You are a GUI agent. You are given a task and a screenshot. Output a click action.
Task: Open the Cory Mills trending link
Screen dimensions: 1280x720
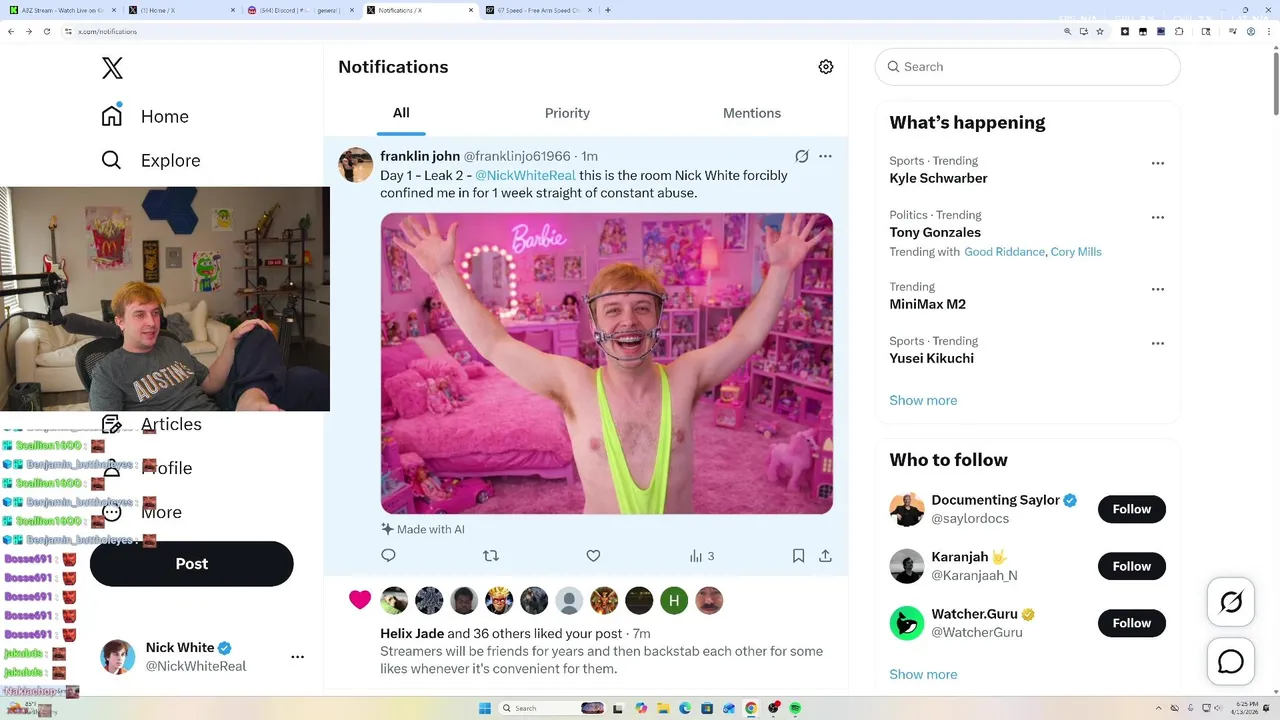click(x=1076, y=252)
